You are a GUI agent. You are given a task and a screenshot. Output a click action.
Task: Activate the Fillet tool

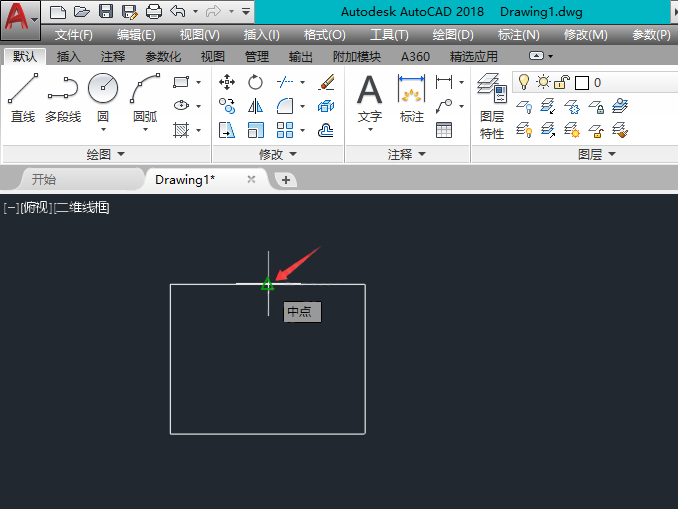tap(285, 106)
